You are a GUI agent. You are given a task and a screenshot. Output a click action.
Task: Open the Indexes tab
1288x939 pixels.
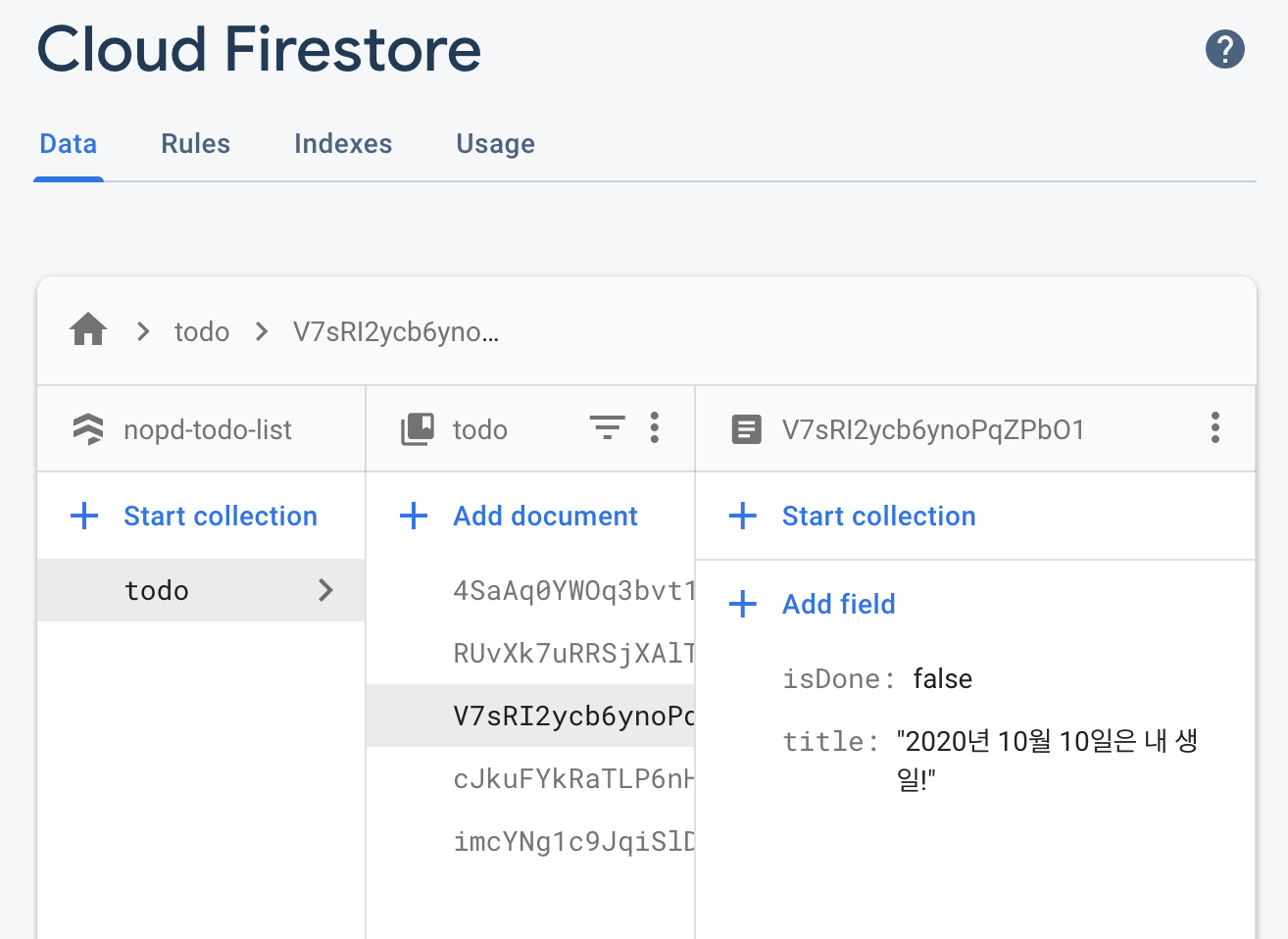pos(343,144)
